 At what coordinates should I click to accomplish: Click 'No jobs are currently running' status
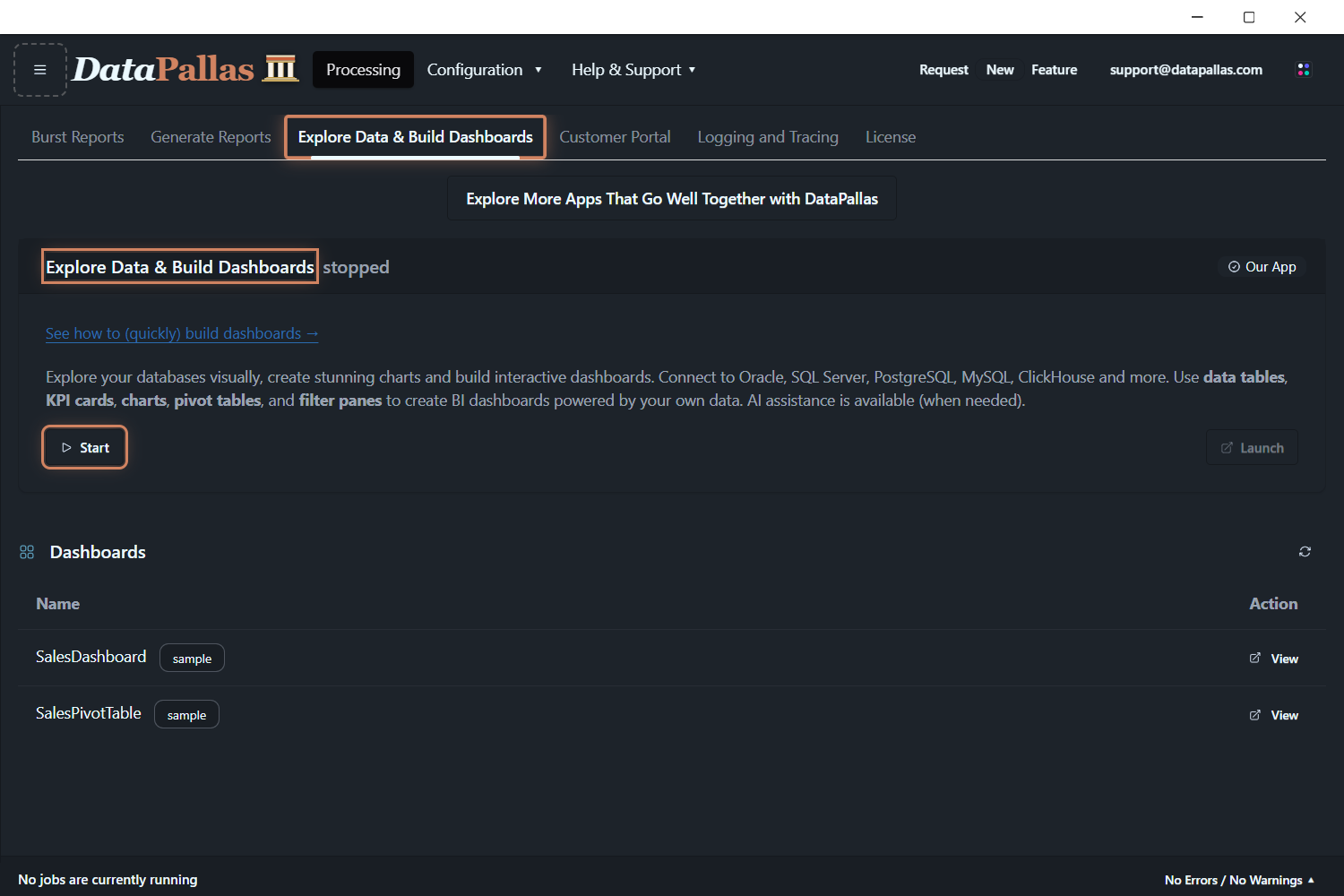tap(108, 880)
